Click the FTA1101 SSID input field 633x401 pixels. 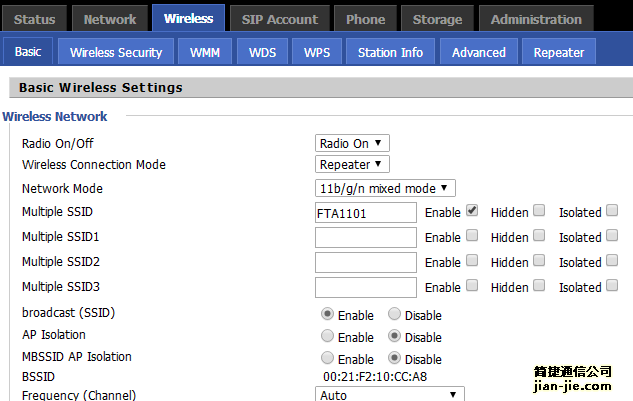(x=365, y=212)
